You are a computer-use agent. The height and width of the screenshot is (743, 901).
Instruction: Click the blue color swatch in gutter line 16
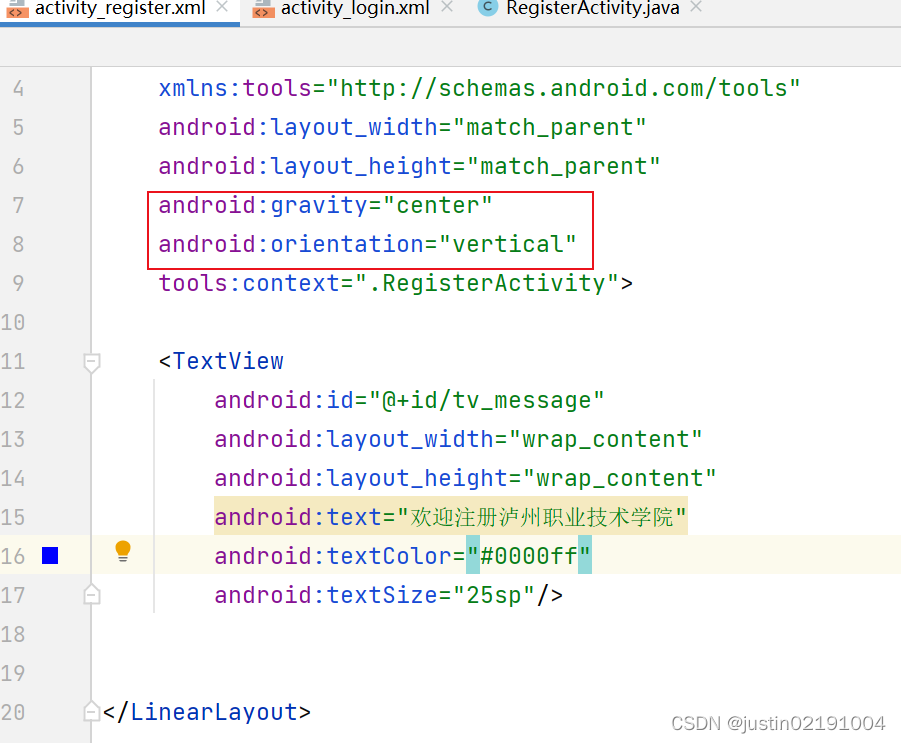pos(50,556)
